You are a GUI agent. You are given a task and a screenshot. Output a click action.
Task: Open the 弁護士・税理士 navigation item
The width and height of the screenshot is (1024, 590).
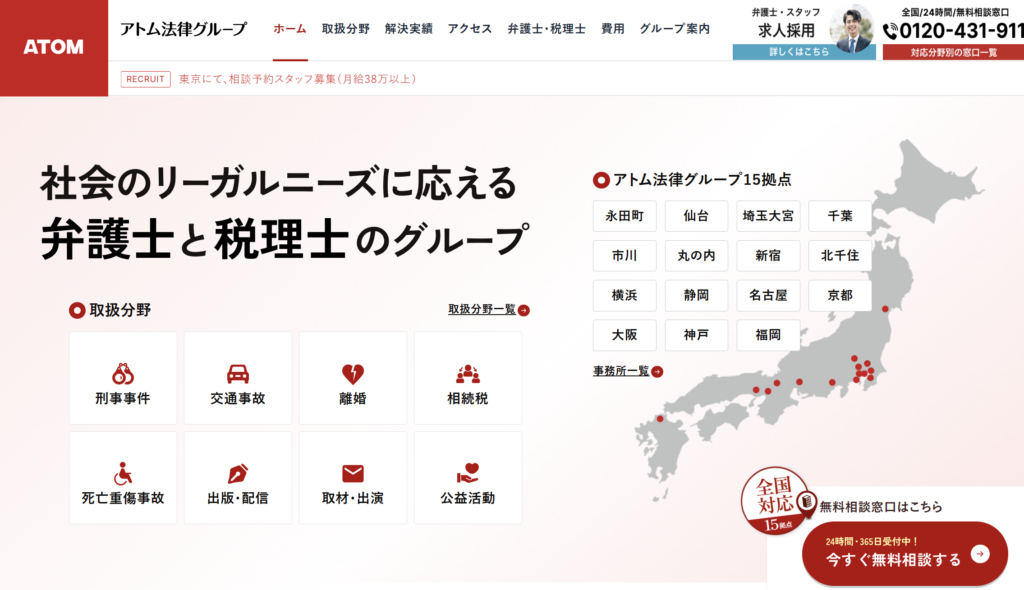[x=546, y=29]
